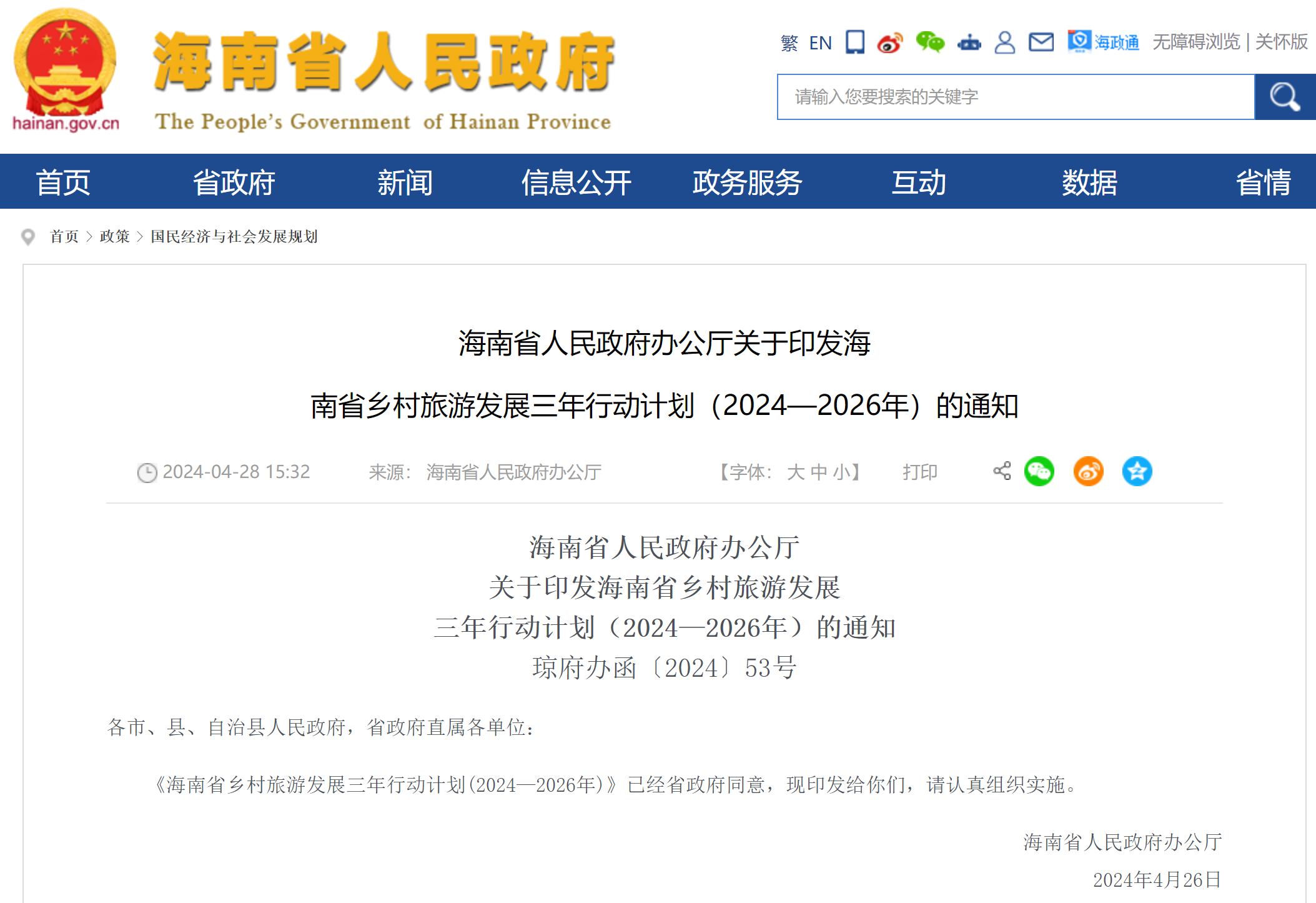Click the article headline title
The image size is (1316, 903).
click(664, 374)
